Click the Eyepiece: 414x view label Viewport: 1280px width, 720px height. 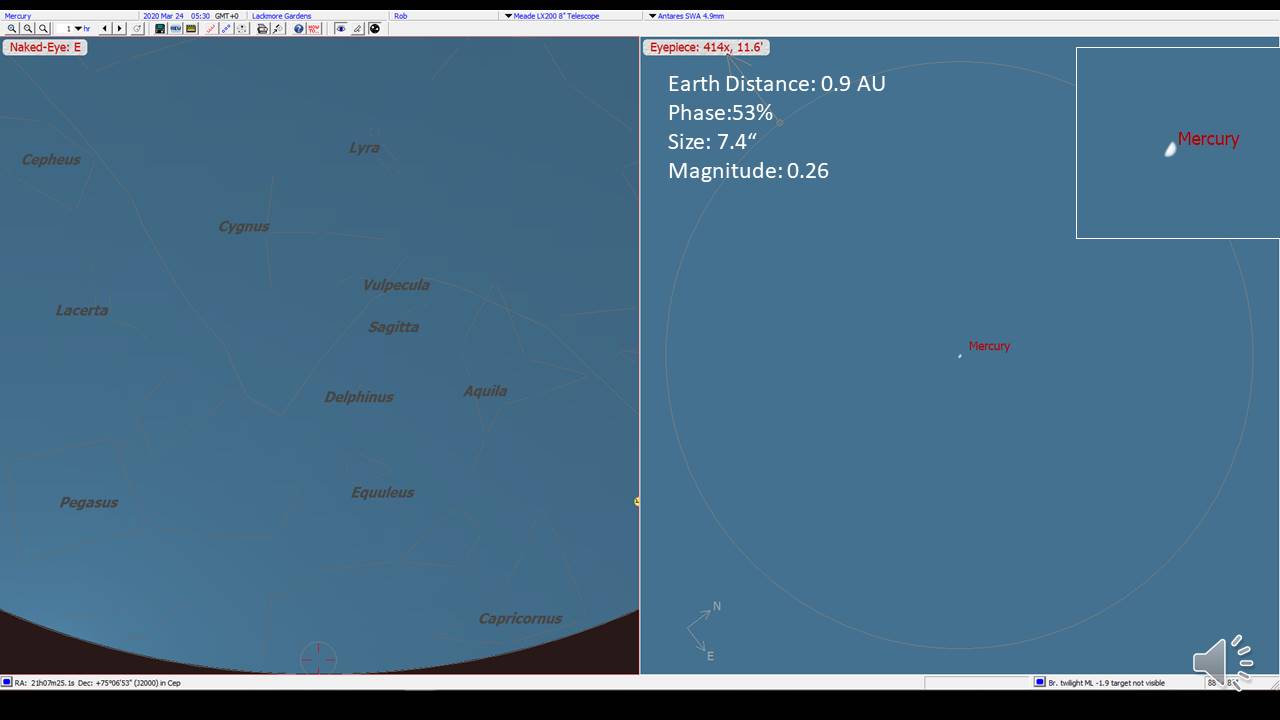(x=706, y=47)
